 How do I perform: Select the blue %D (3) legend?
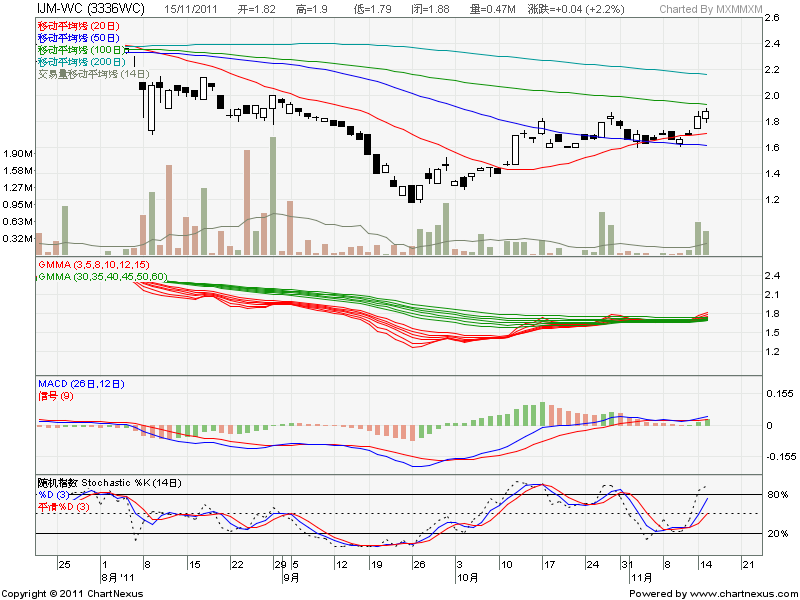56,494
